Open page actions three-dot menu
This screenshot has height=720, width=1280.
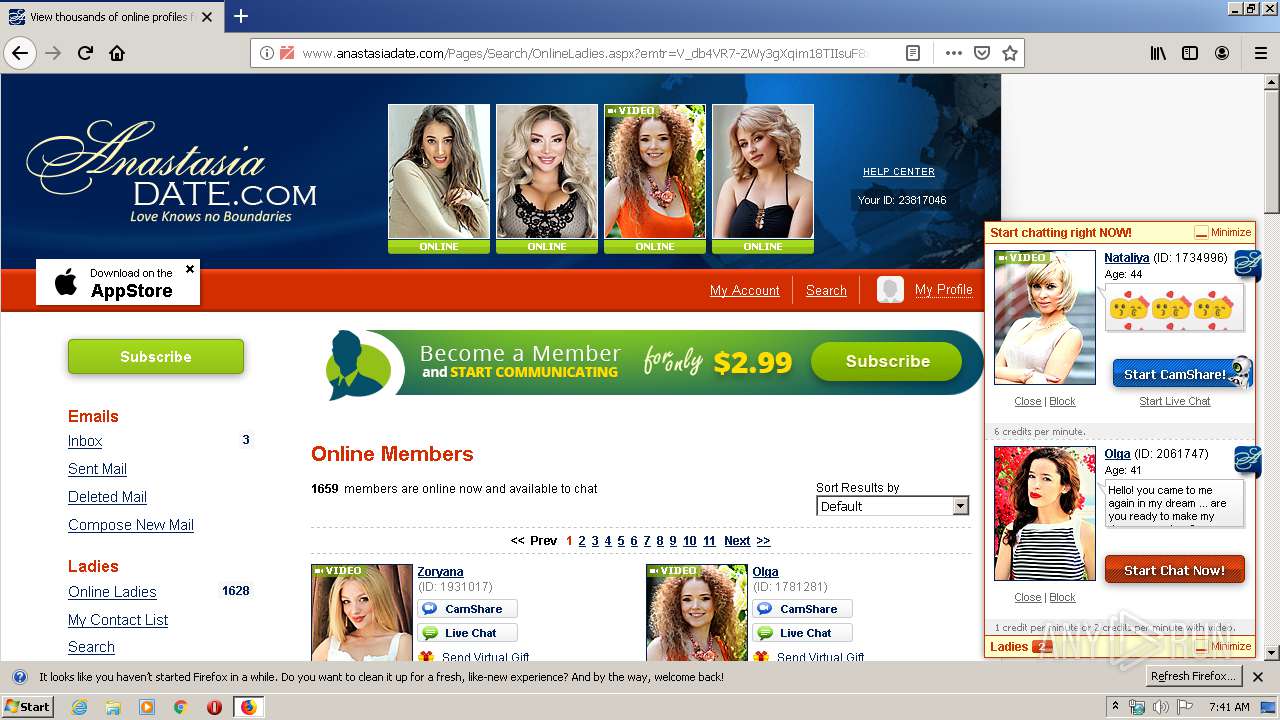pyautogui.click(x=953, y=53)
